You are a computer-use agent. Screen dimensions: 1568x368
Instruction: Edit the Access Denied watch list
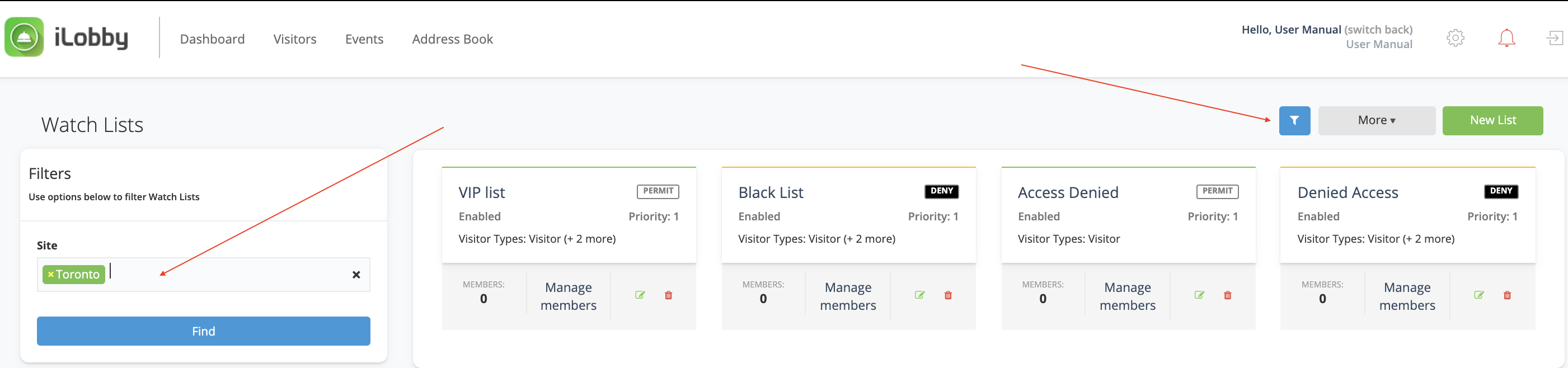point(1199,295)
